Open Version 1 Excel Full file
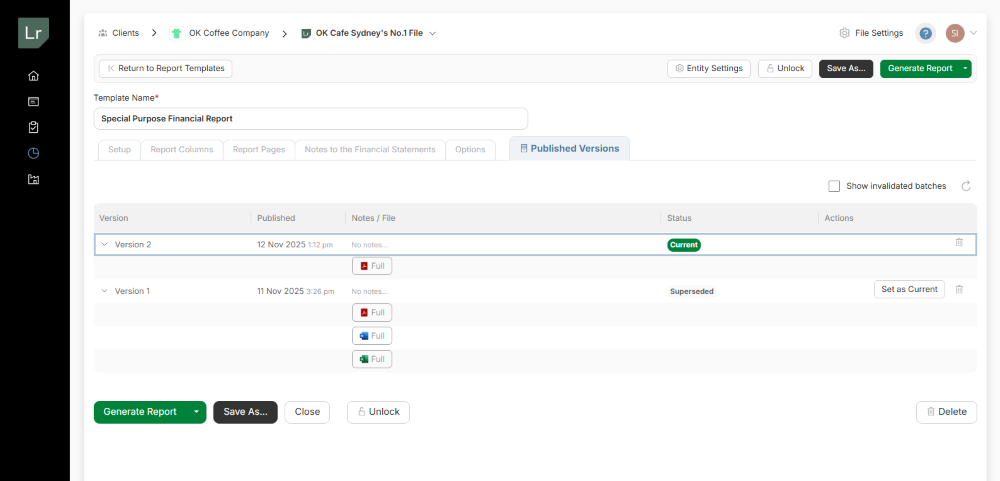 point(372,359)
